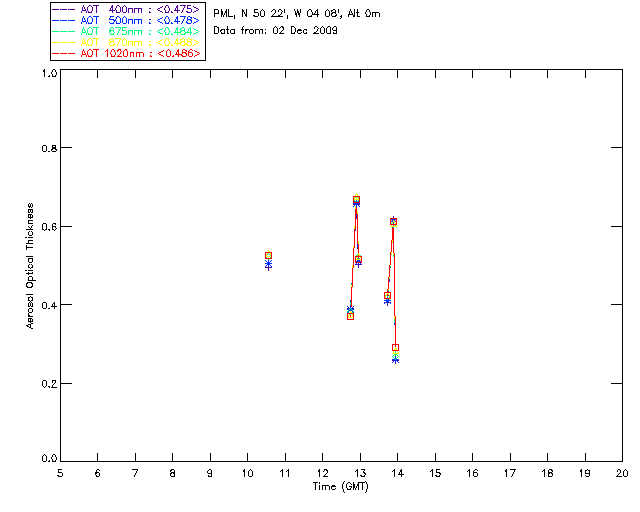Screen dimensions: 640x512
Task: Click the y-axis tick label 1.0
Action: (49, 73)
